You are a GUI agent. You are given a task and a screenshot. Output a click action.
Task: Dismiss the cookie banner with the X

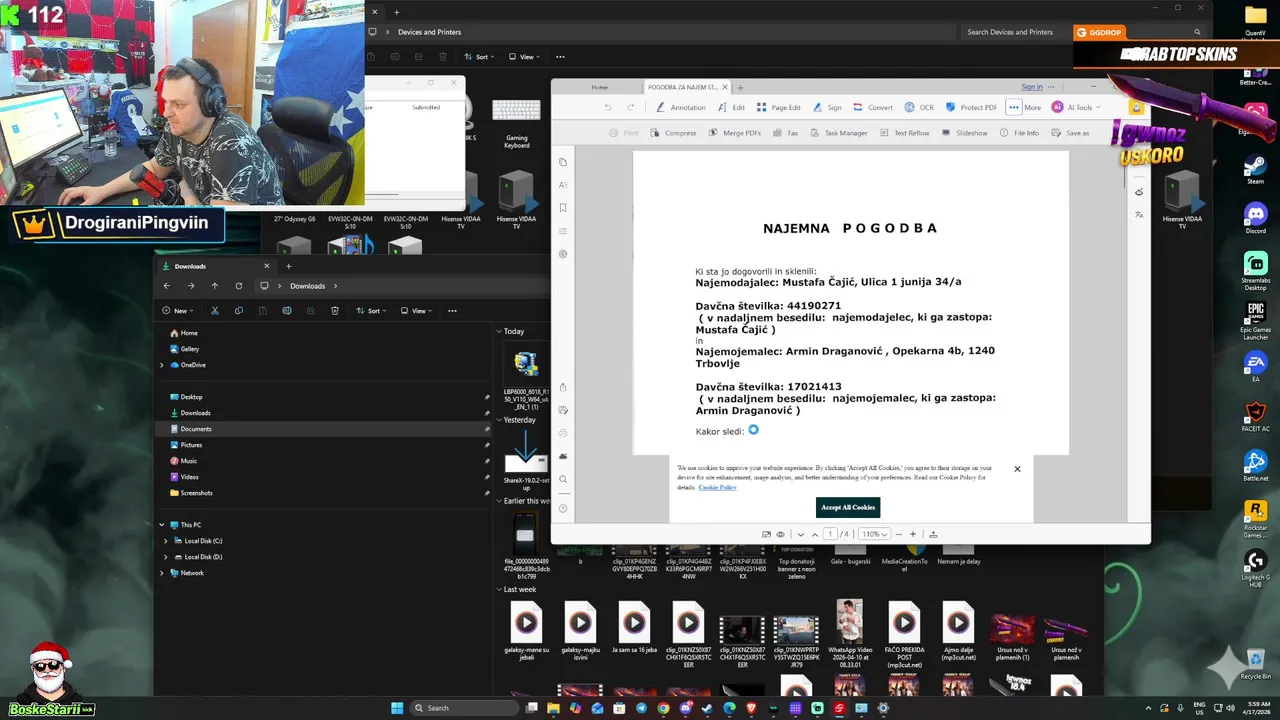point(1017,469)
